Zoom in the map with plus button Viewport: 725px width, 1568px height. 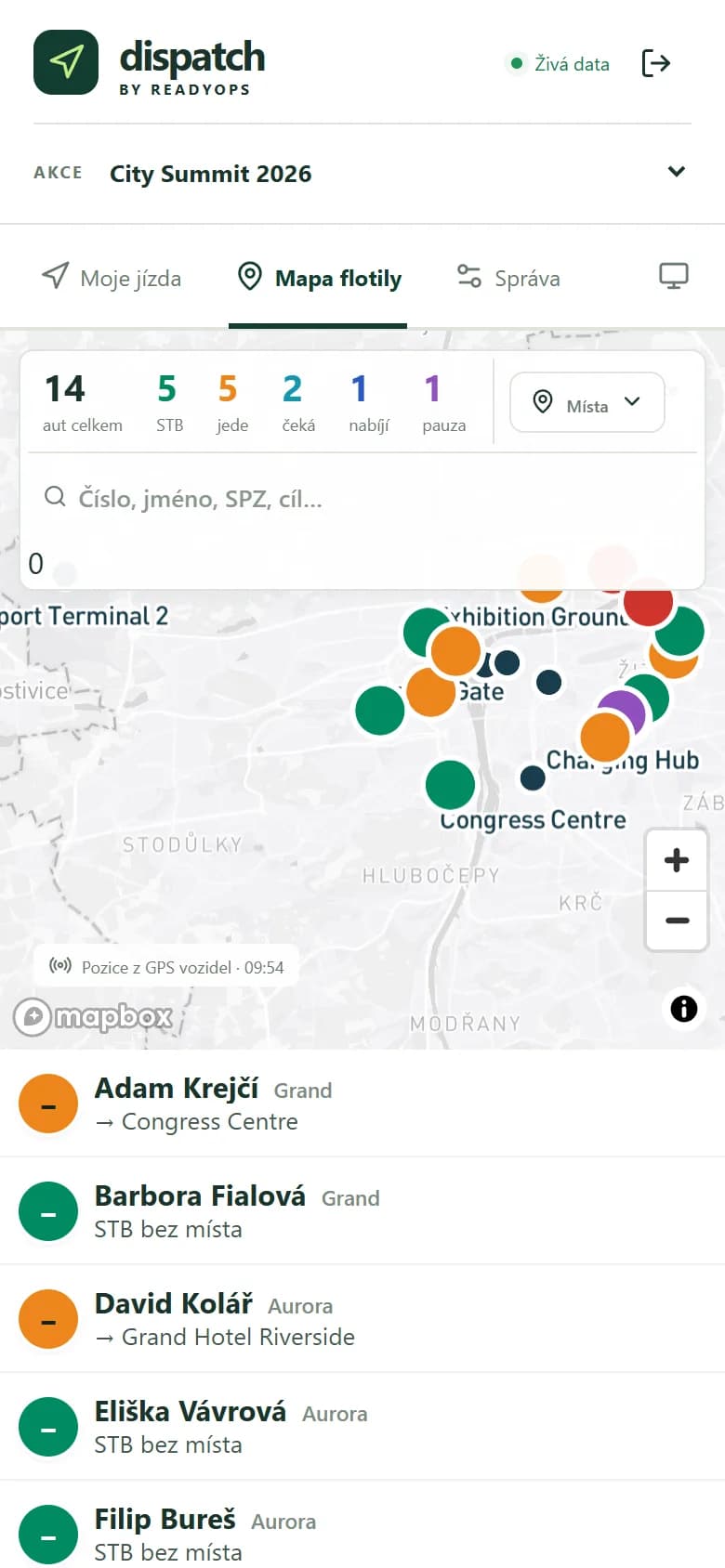[x=677, y=860]
